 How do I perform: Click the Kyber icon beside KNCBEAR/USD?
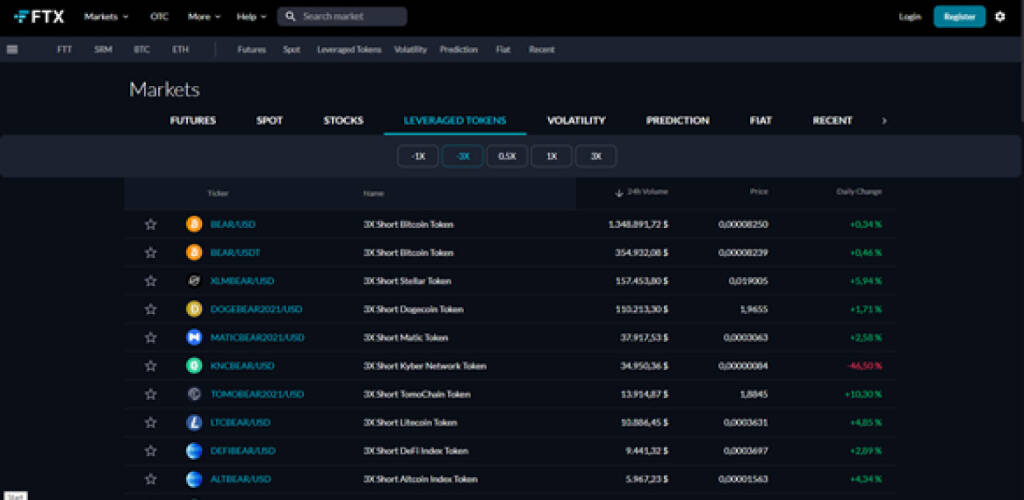click(x=194, y=366)
